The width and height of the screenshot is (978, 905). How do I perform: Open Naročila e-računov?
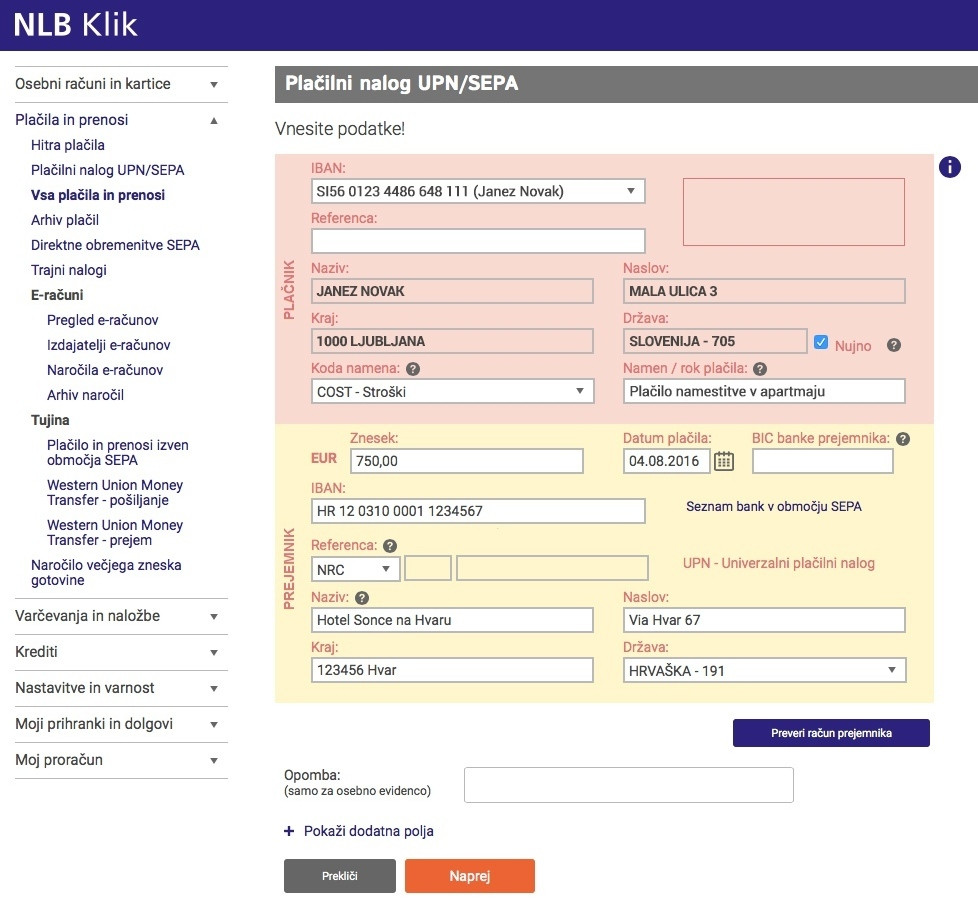105,370
